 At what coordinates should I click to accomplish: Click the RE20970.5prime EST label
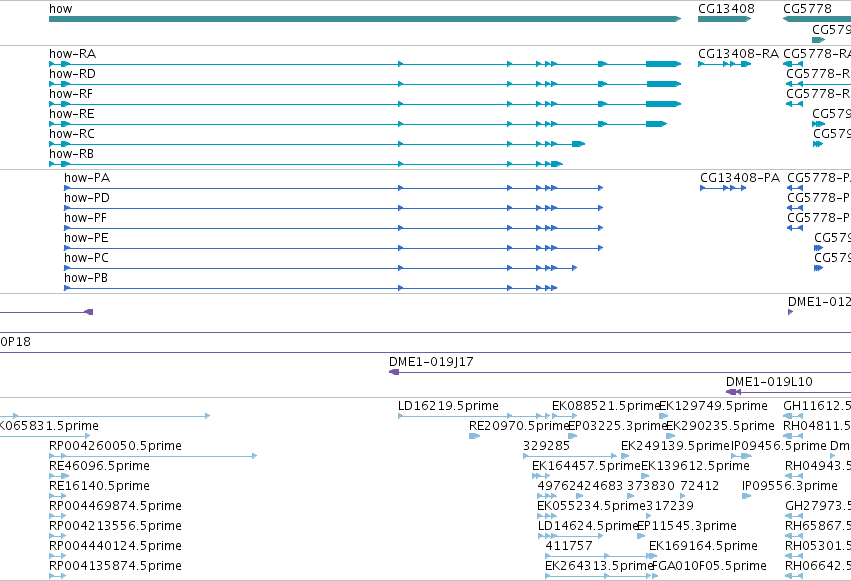click(519, 425)
